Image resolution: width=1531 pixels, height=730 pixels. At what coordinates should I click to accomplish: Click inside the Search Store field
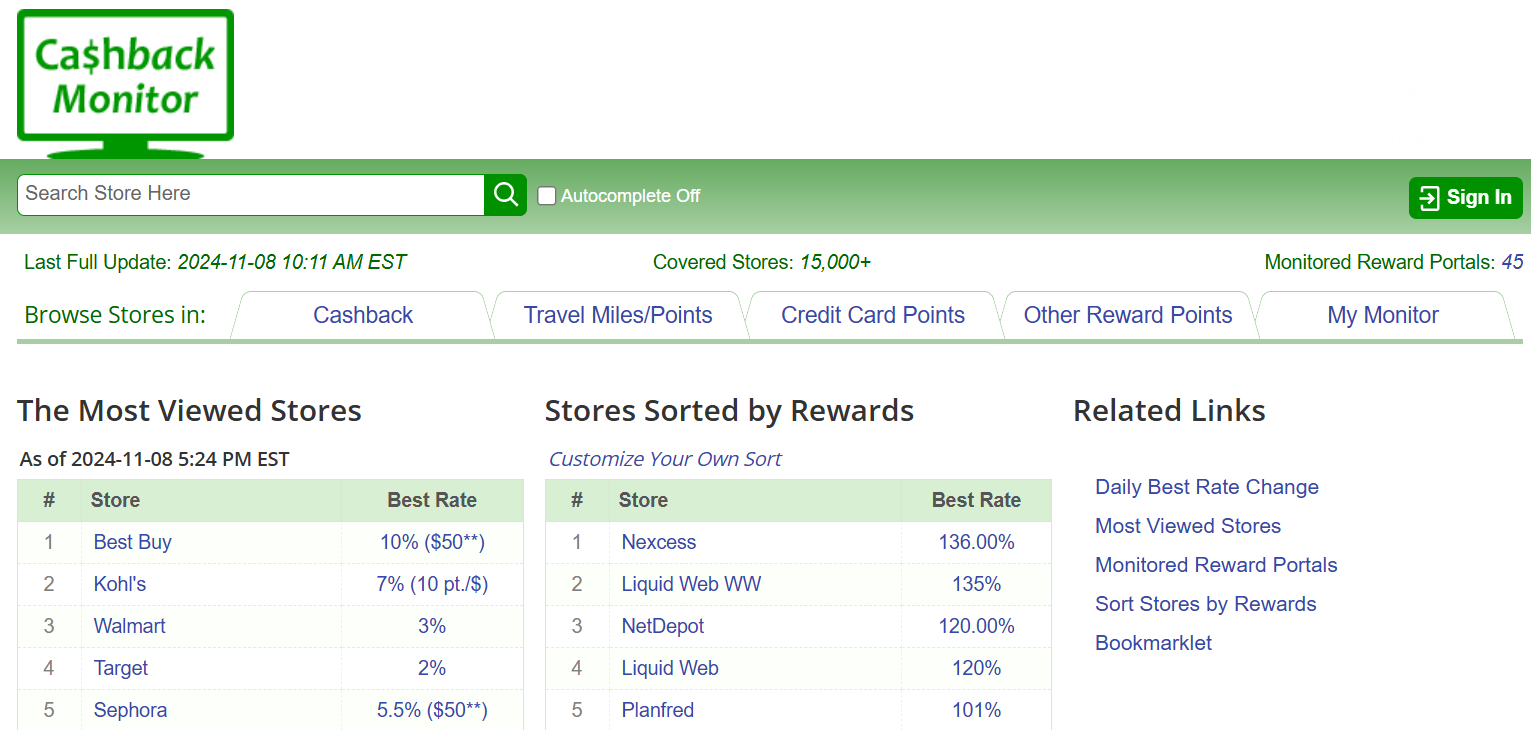click(x=250, y=194)
